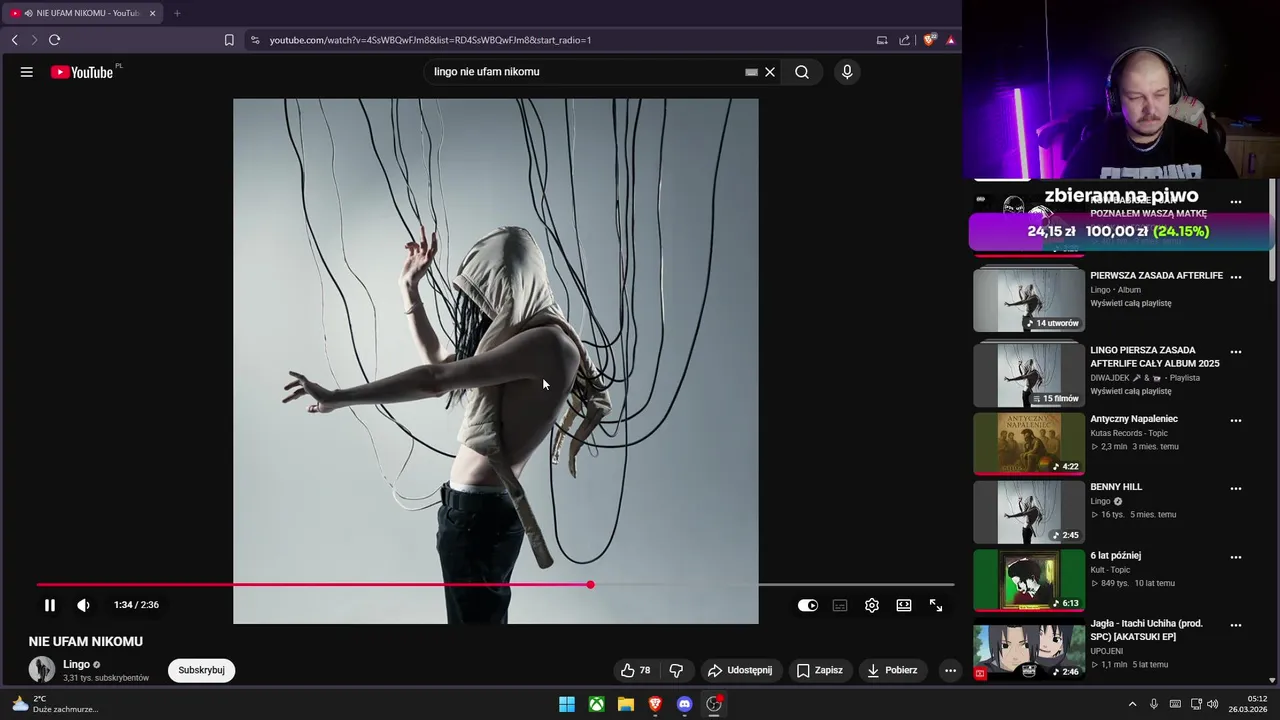
Task: Open options for 6 lat później
Action: point(1236,556)
